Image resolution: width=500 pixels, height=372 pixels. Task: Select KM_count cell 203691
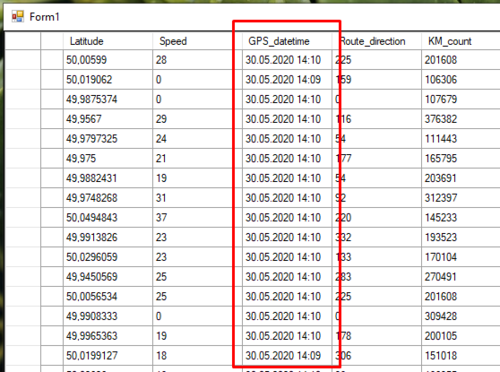click(x=461, y=178)
